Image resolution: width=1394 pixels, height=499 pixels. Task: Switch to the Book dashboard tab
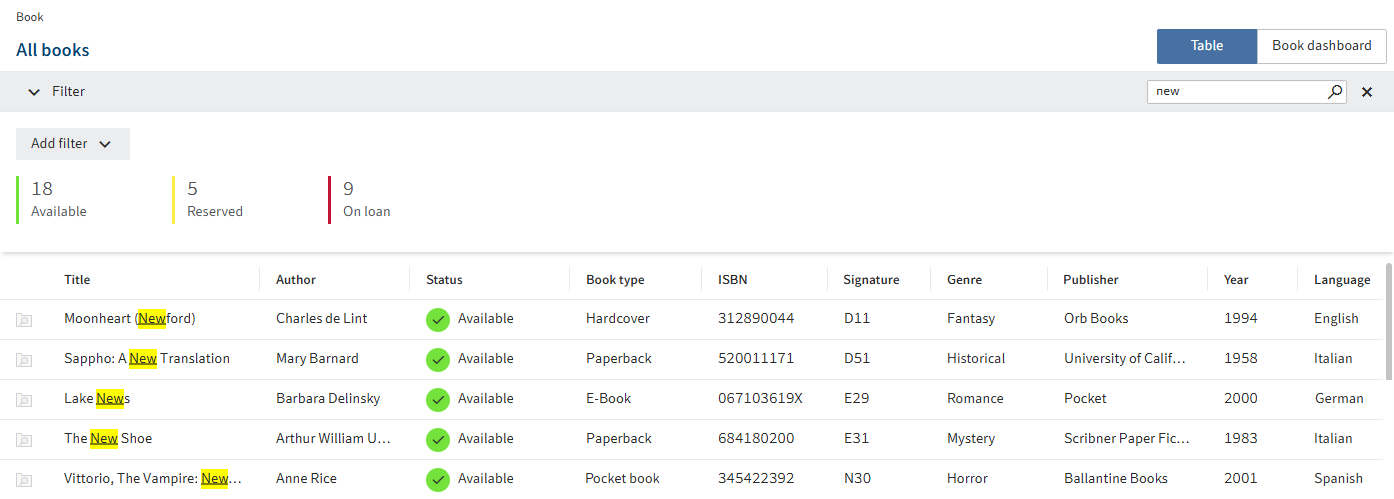(1321, 46)
